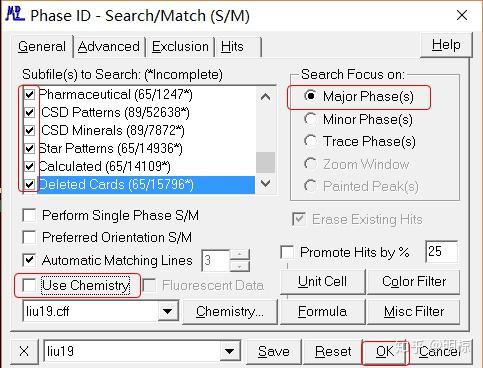Check Promote Hits by % option
483x368 pixels.
(x=287, y=252)
